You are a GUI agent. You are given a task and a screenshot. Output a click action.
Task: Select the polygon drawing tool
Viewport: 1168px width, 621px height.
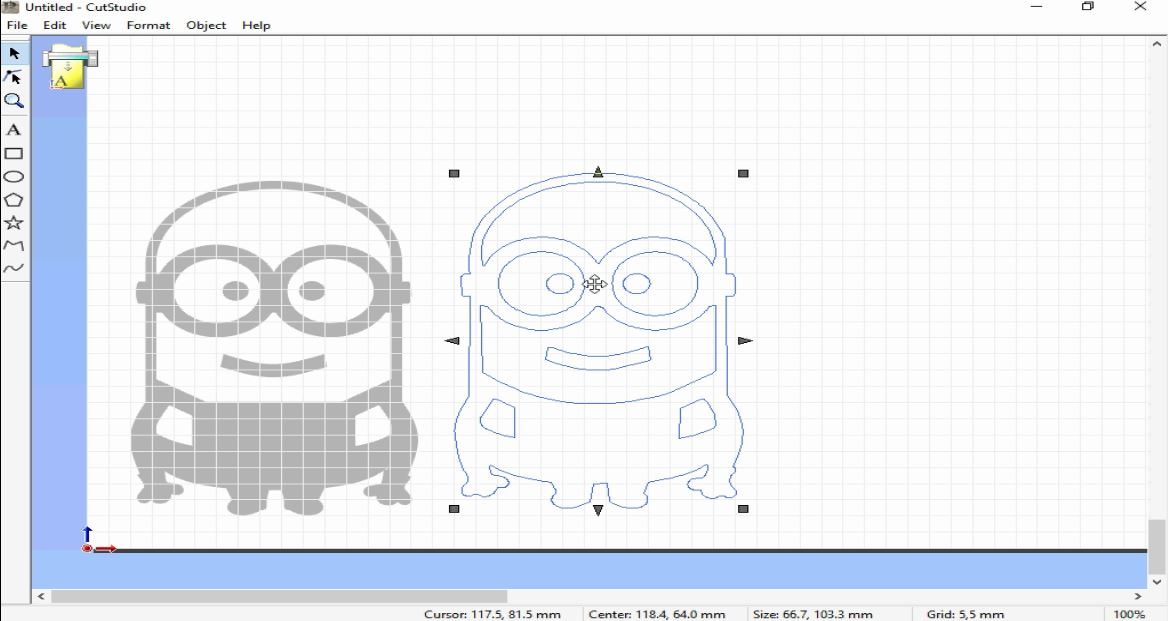13,200
